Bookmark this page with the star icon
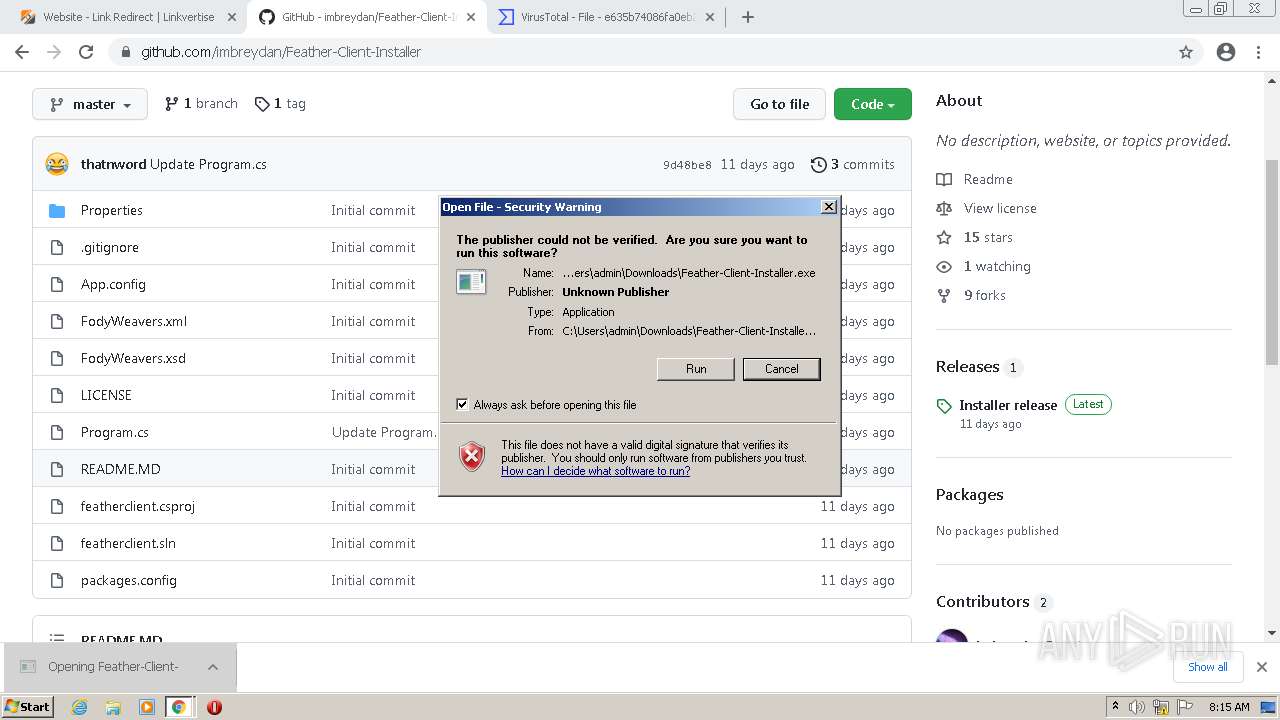Image resolution: width=1280 pixels, height=720 pixels. pos(1186,52)
